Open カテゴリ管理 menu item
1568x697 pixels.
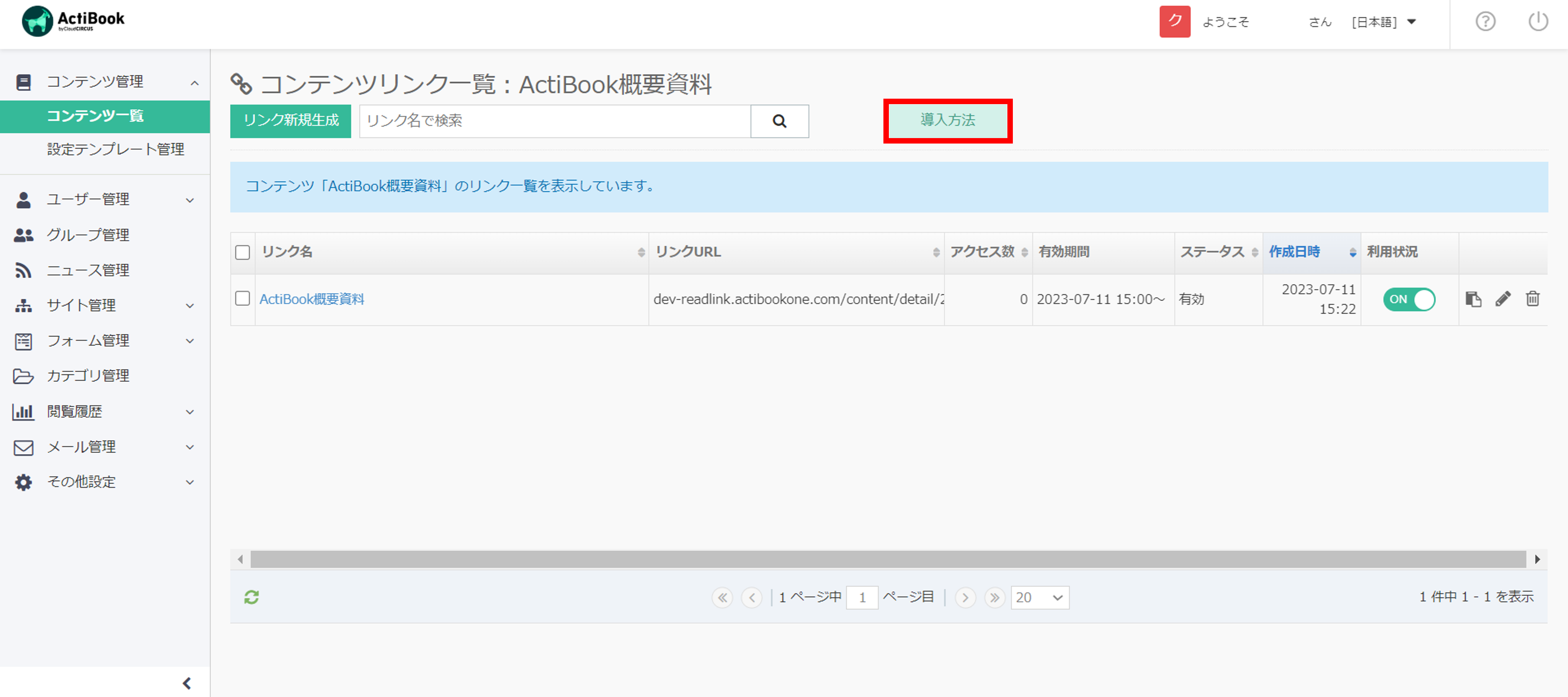tap(88, 376)
